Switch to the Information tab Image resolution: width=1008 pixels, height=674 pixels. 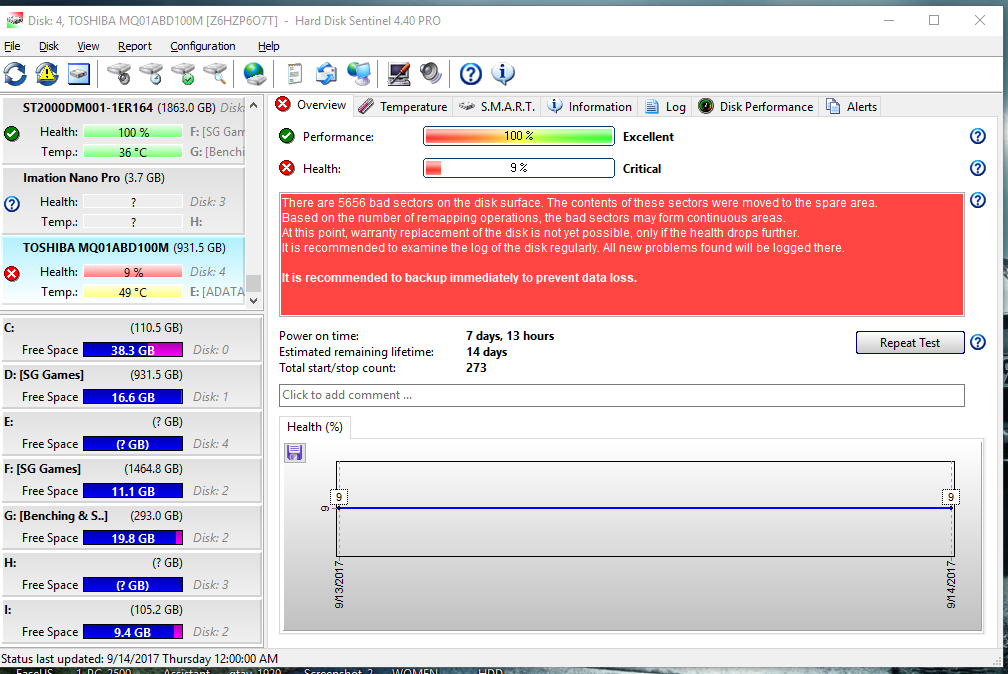click(590, 107)
